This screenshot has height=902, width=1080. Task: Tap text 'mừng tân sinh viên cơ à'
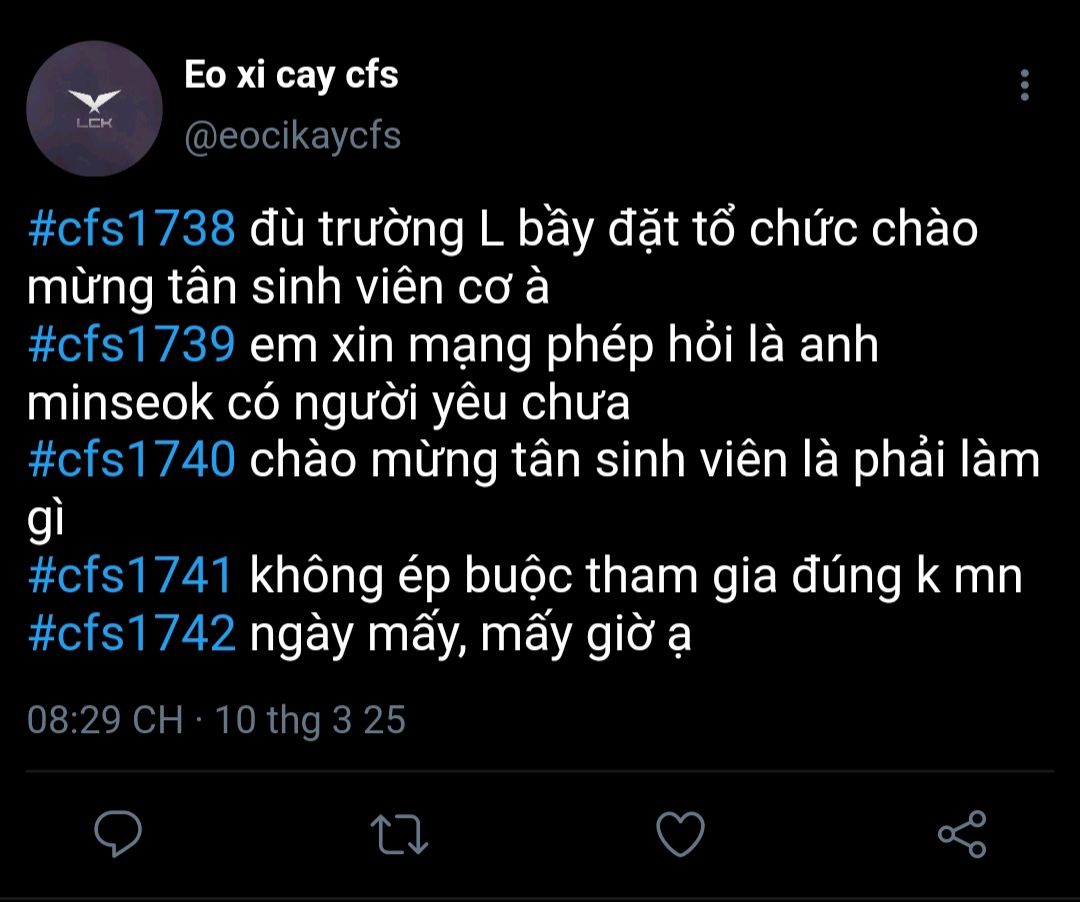coord(288,286)
